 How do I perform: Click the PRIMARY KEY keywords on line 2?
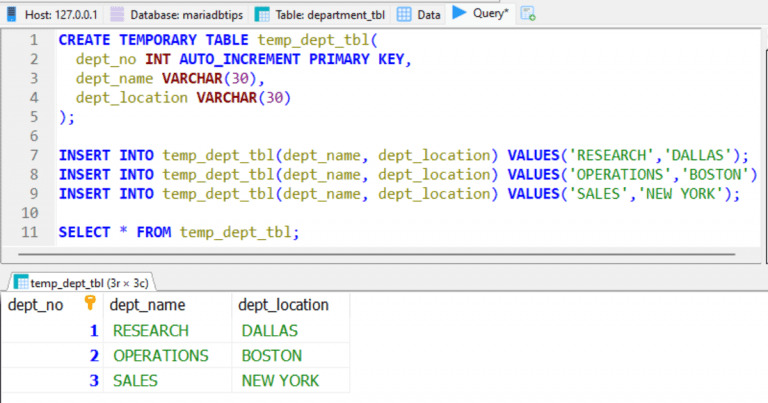point(356,59)
